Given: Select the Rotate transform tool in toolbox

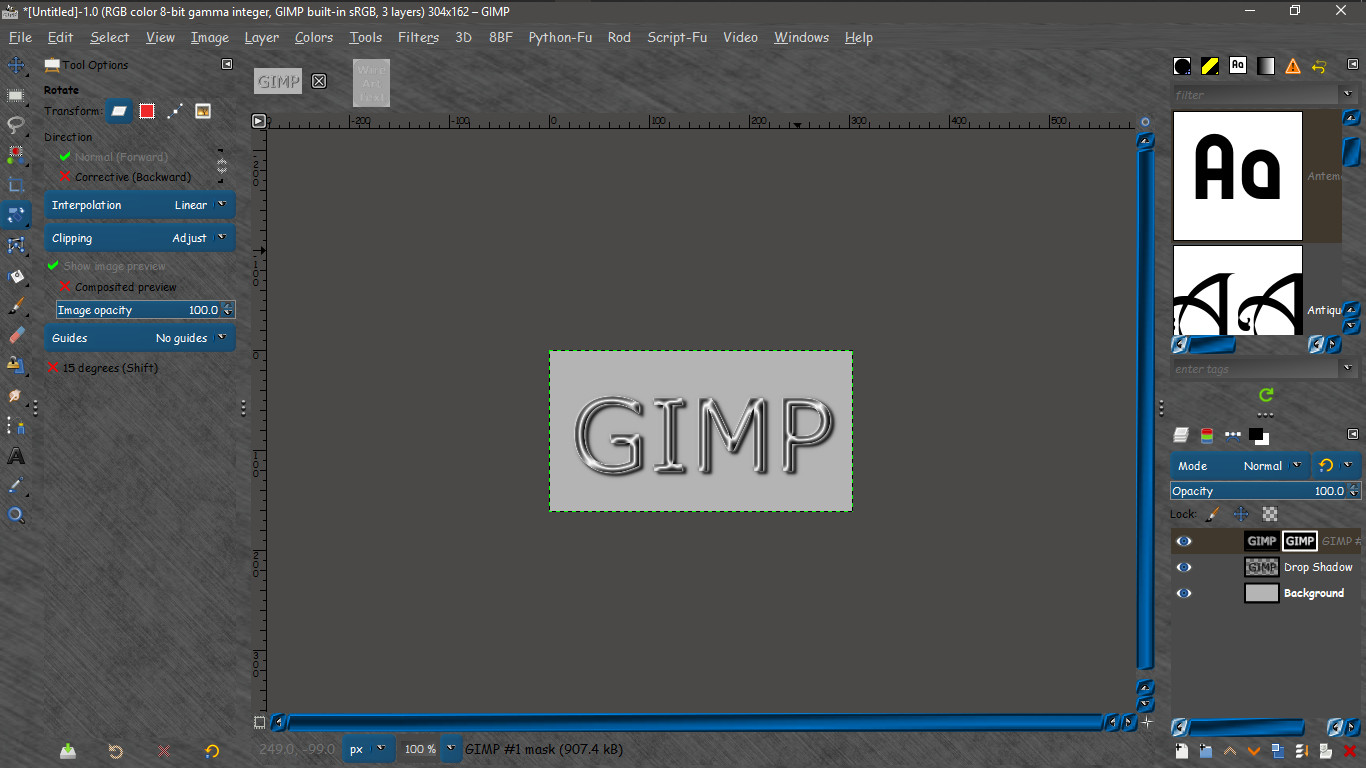Looking at the screenshot, I should coord(16,215).
